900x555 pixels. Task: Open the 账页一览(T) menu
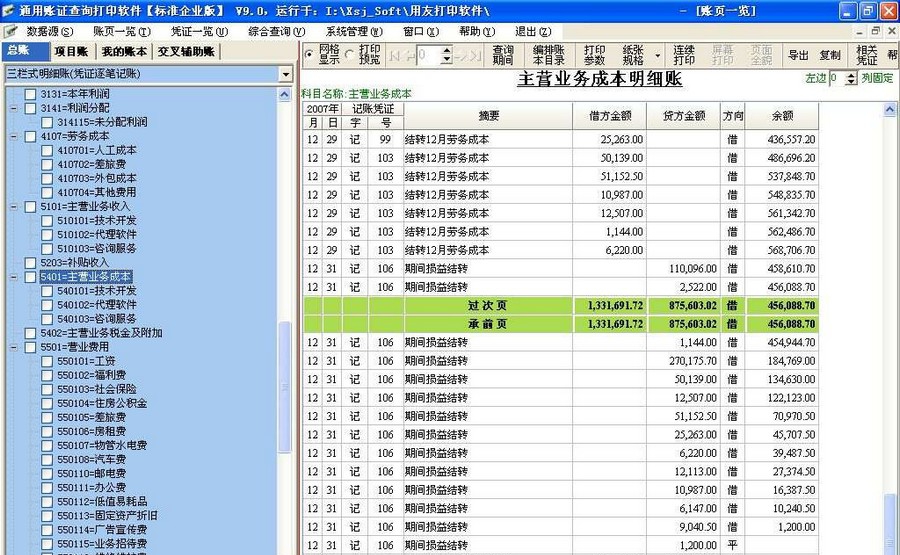coord(122,32)
